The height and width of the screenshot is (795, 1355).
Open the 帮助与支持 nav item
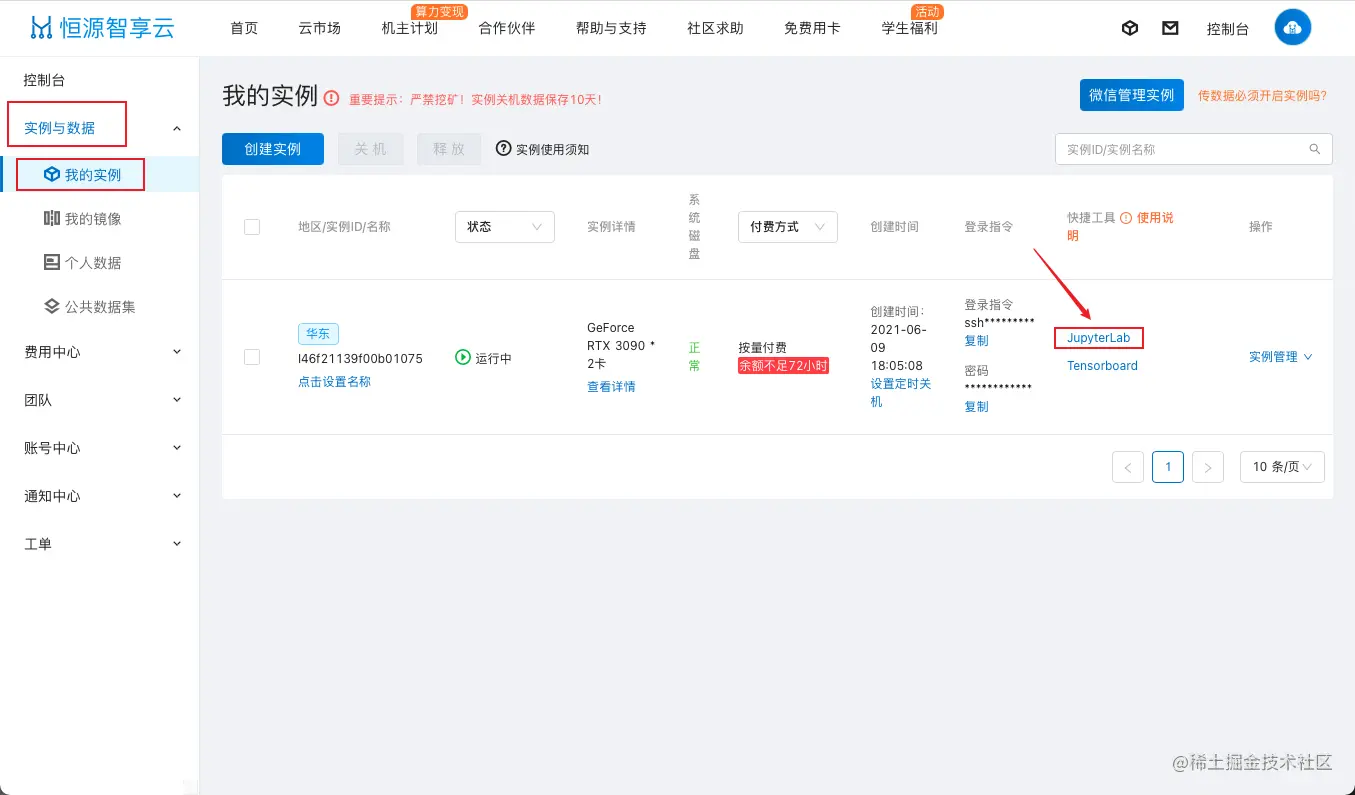tap(611, 28)
